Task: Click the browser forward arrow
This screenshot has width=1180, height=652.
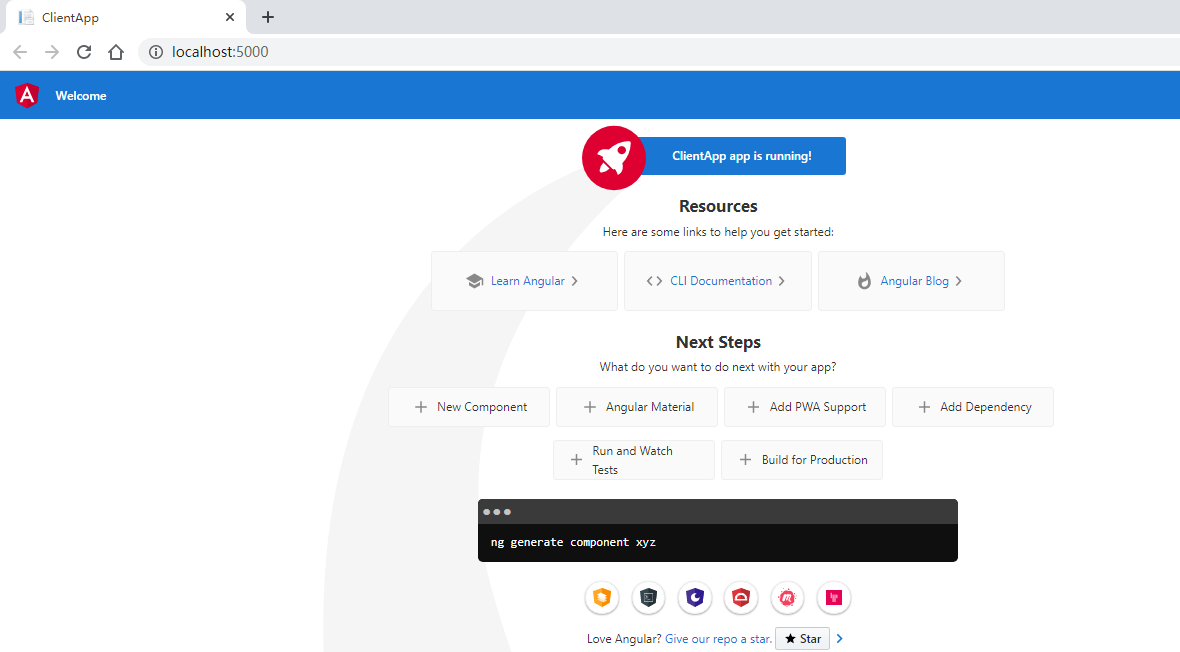Action: pos(52,52)
